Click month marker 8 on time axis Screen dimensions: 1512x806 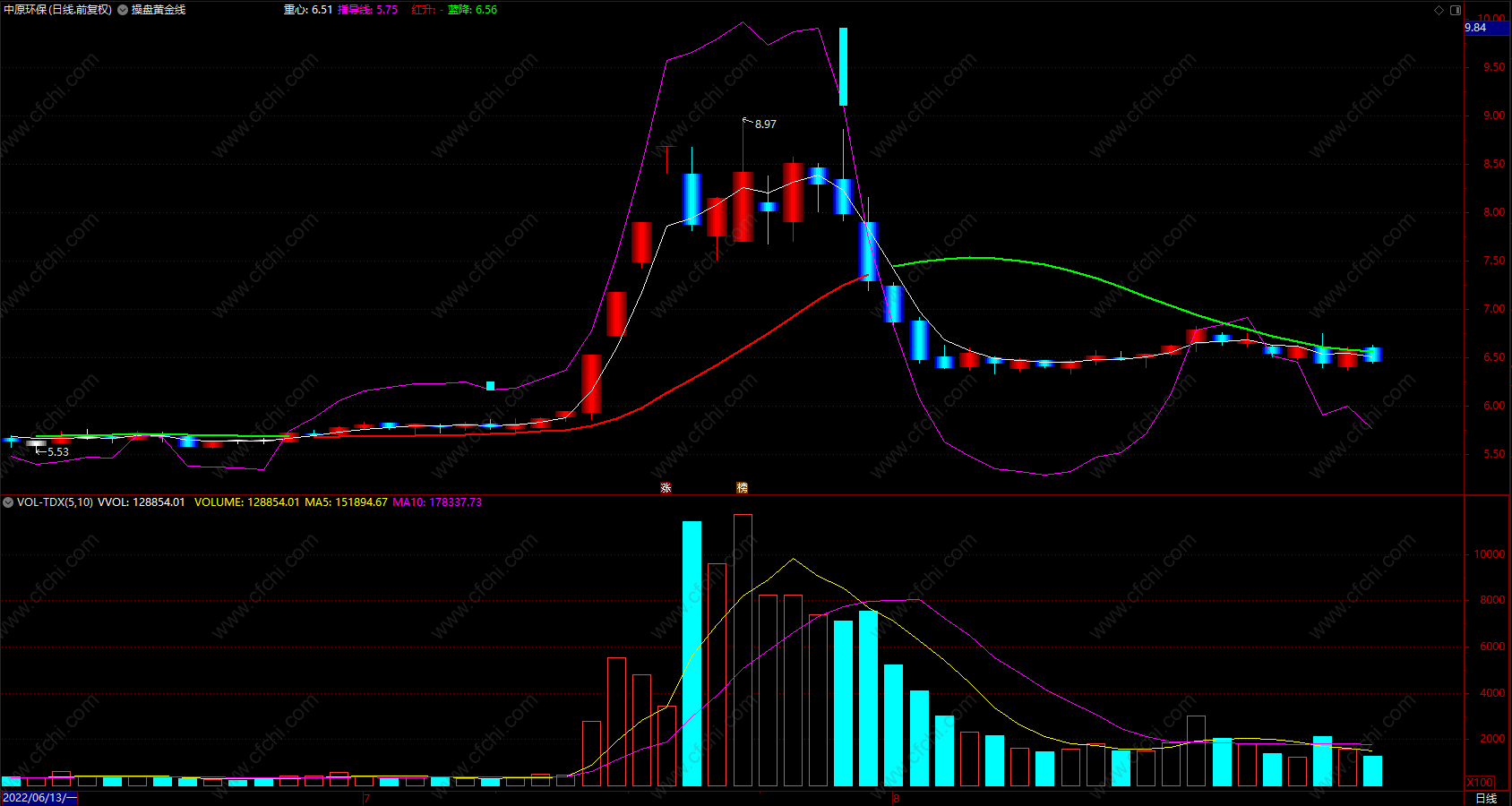[x=896, y=798]
